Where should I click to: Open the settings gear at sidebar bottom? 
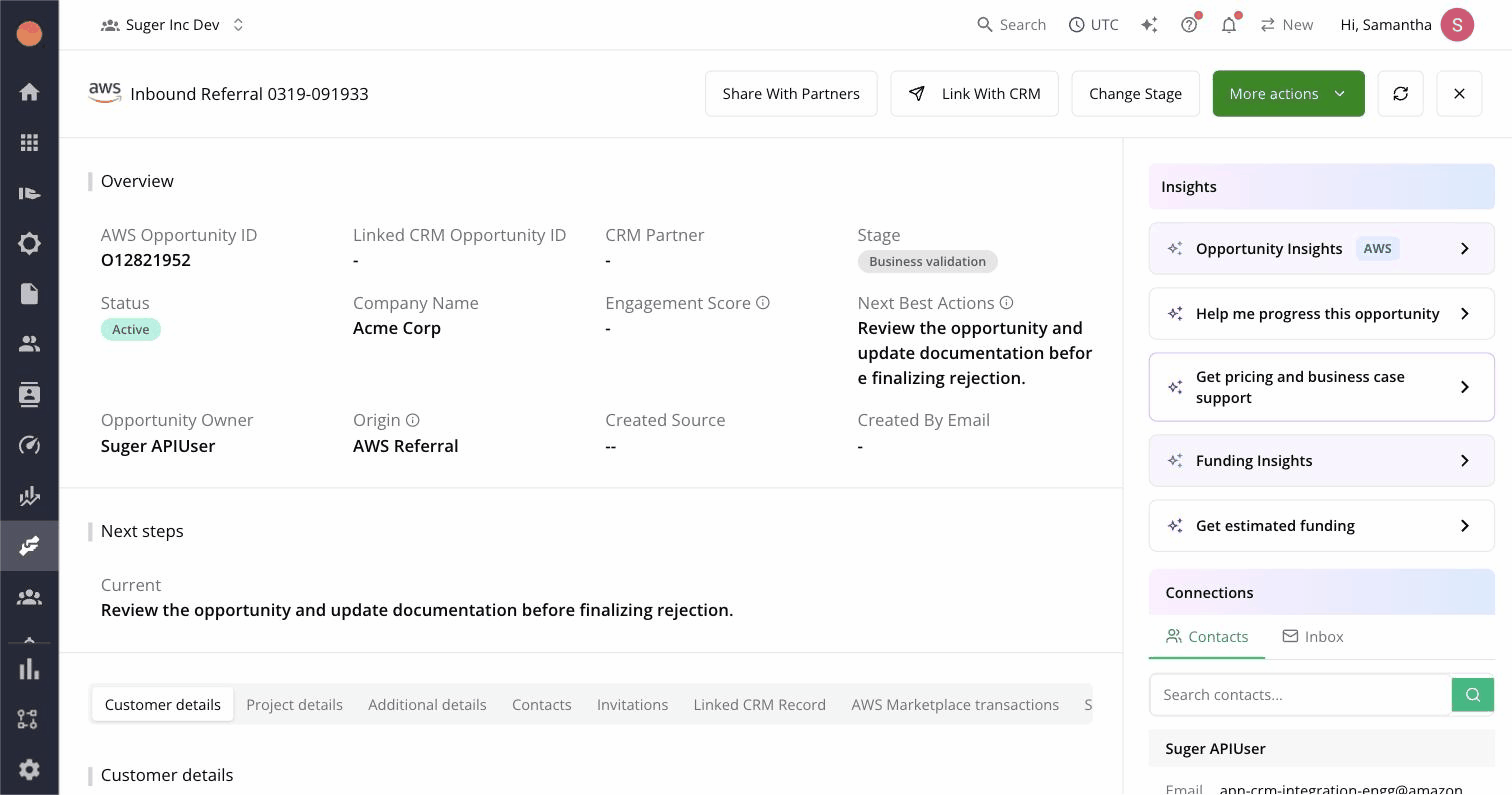(29, 769)
